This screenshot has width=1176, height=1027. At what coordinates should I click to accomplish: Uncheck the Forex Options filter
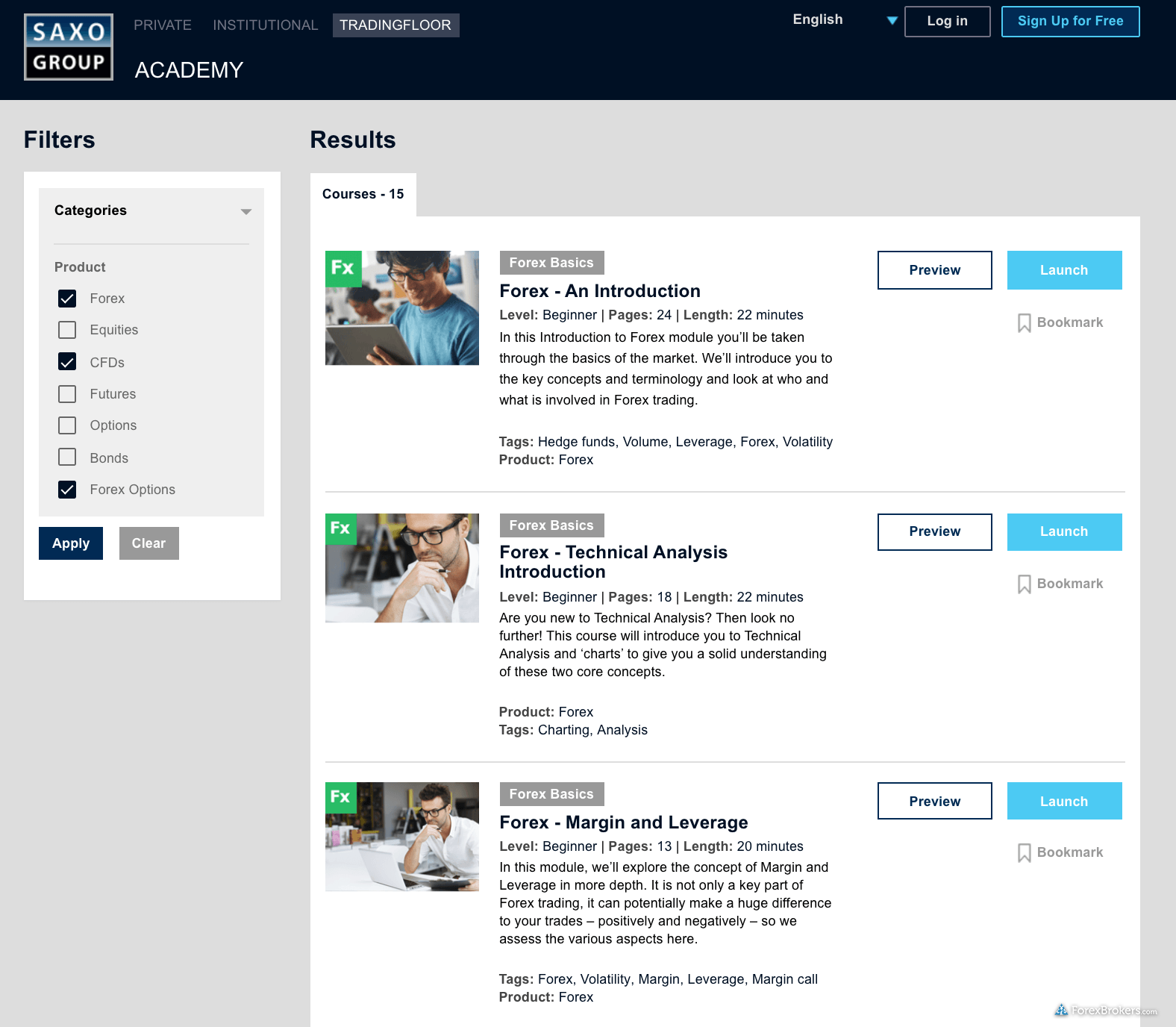click(67, 490)
